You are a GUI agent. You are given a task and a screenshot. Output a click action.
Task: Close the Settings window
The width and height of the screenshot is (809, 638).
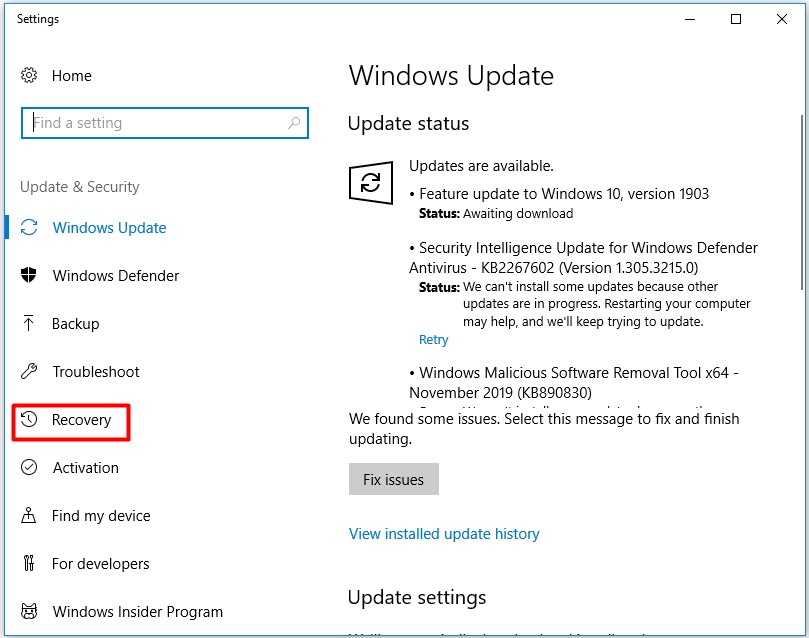[782, 19]
